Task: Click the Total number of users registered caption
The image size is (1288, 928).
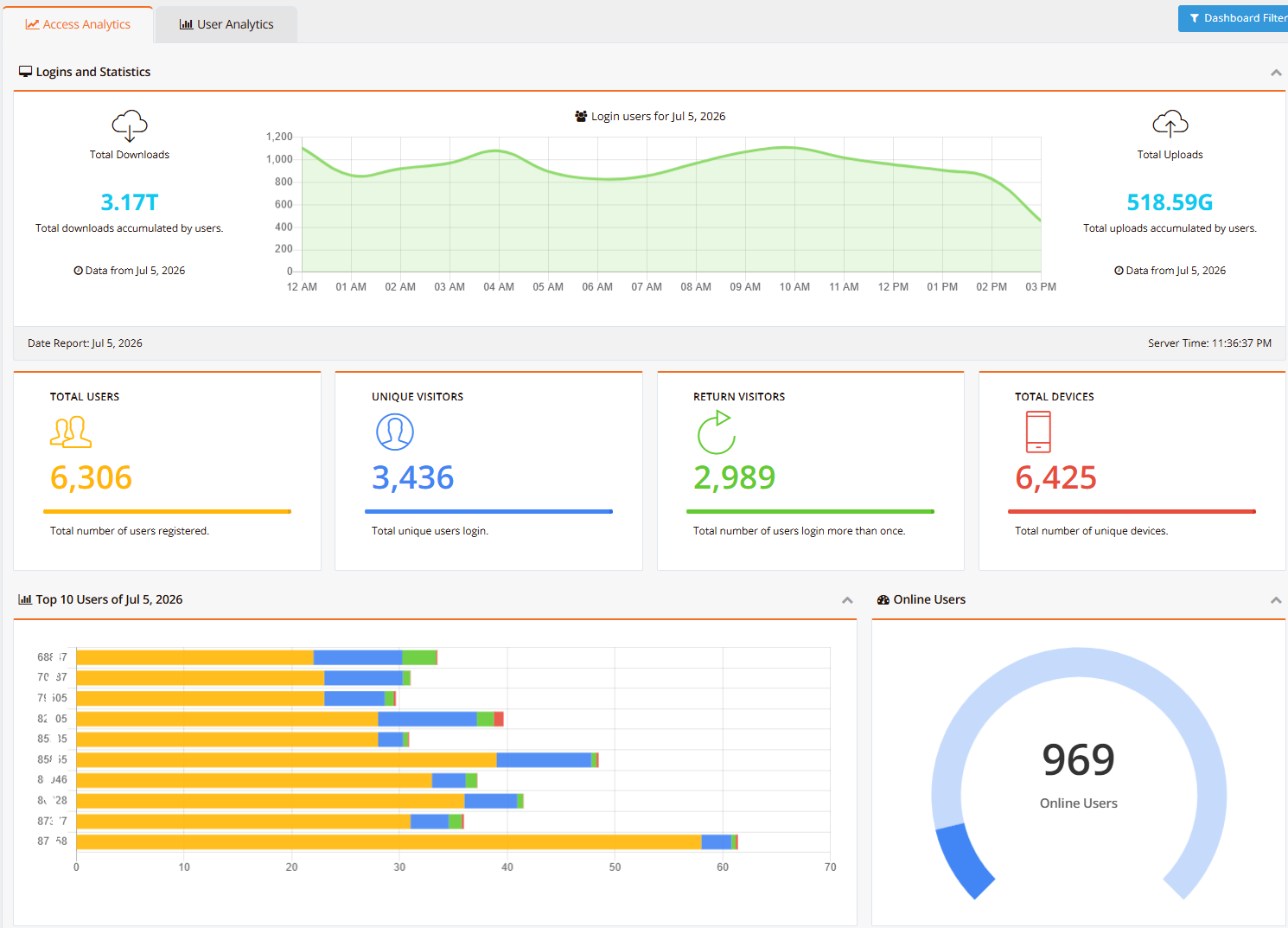Action: [x=130, y=531]
